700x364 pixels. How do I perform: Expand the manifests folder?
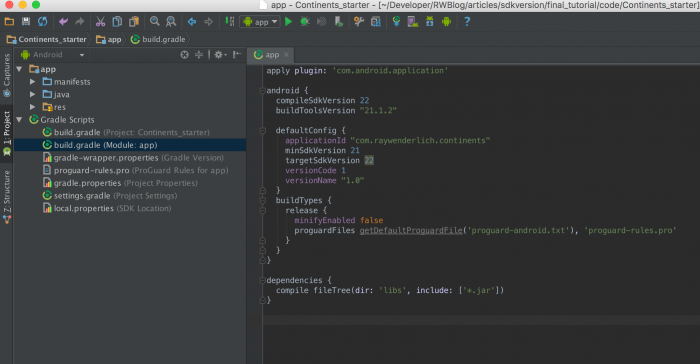tap(33, 82)
